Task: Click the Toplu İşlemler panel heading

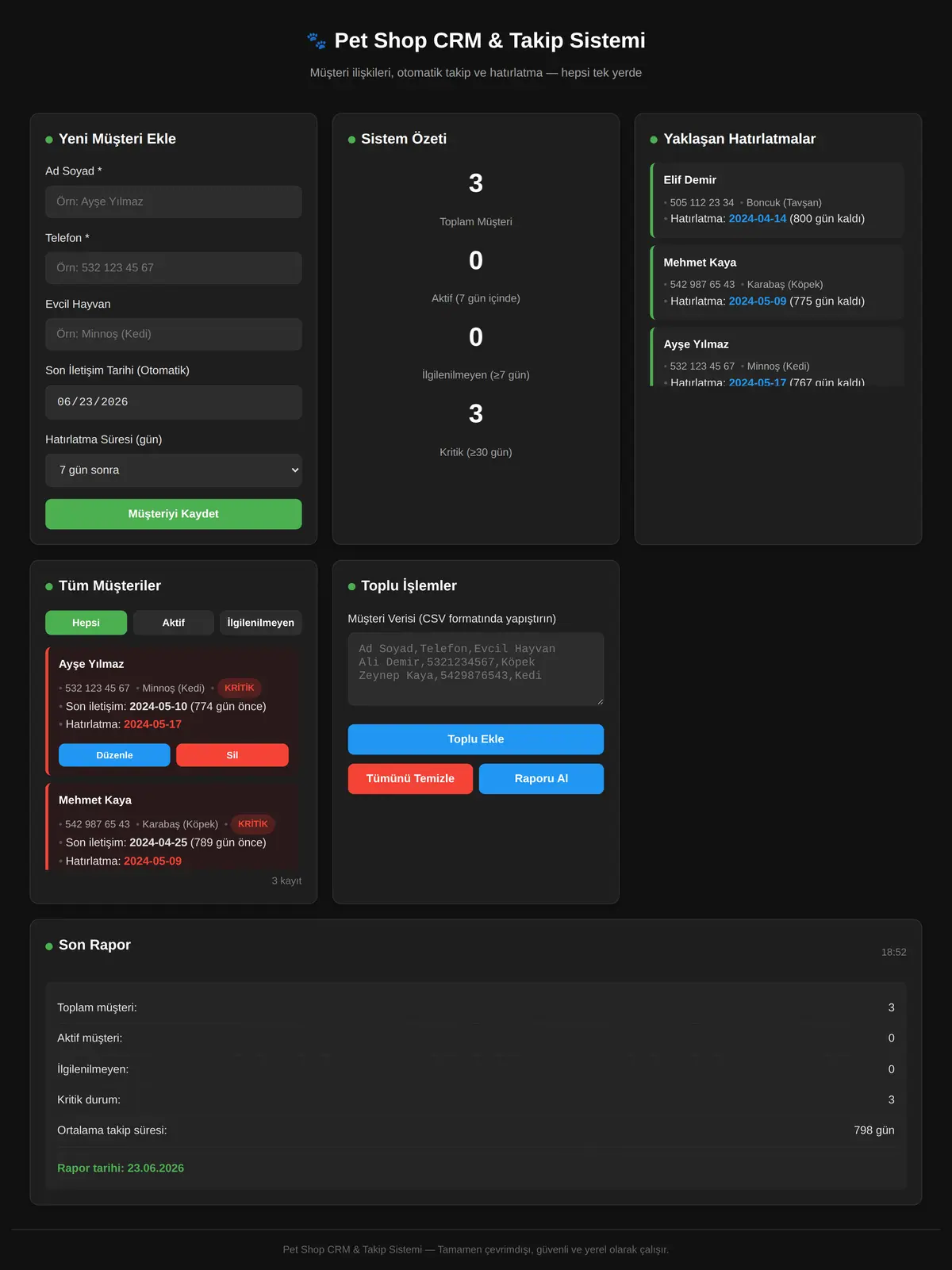Action: pos(409,586)
